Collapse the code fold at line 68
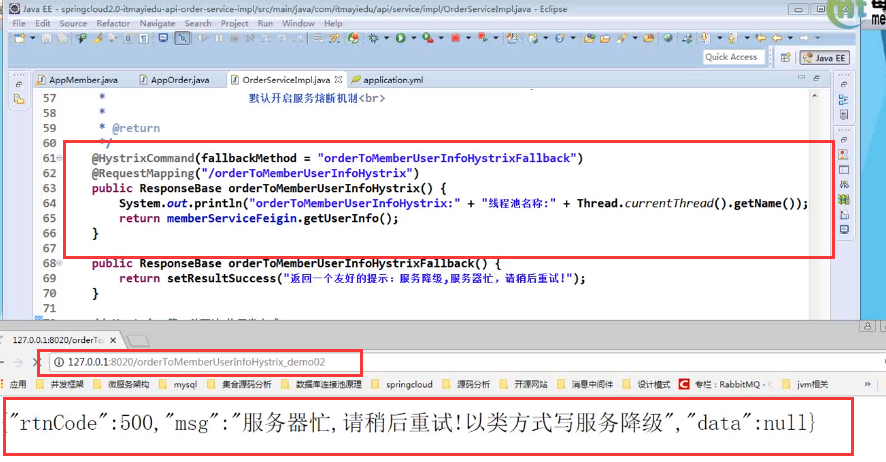Screen dimensions: 886x462 [x=59, y=263]
